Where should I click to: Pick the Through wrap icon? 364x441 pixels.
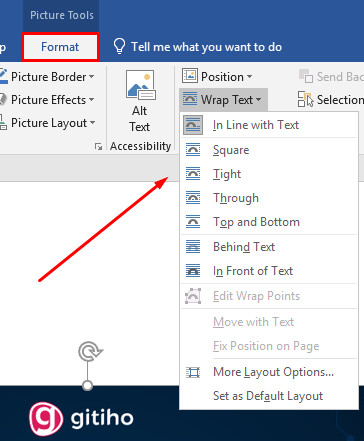tap(193, 198)
